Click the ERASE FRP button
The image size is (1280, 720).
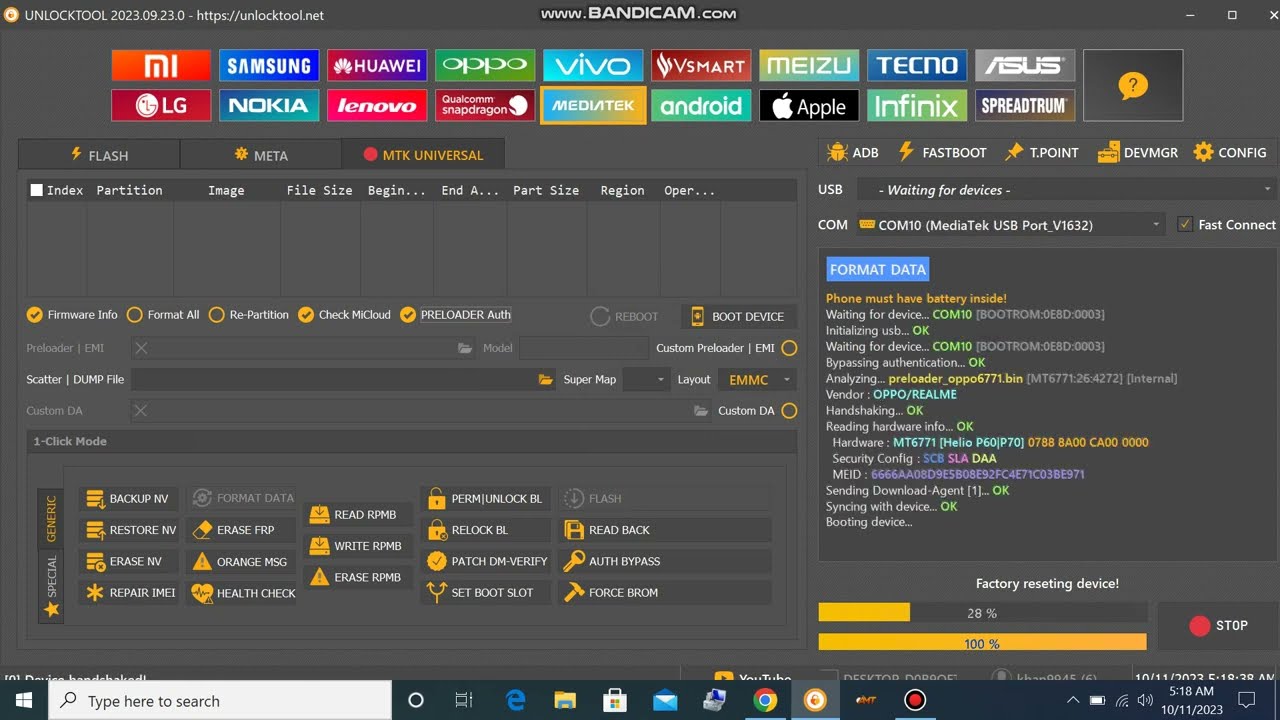click(x=241, y=530)
